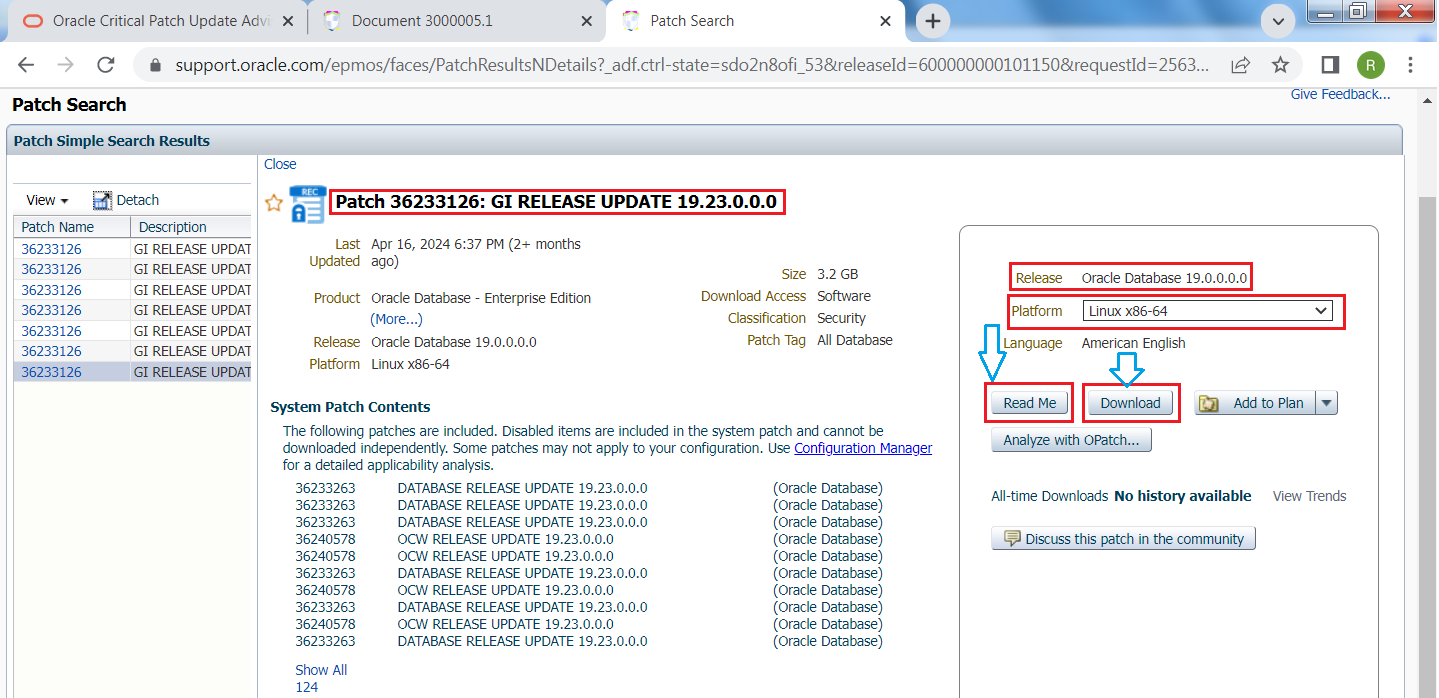The image size is (1439, 698).
Task: Click the 'All Database' patch tag value
Action: coord(855,340)
